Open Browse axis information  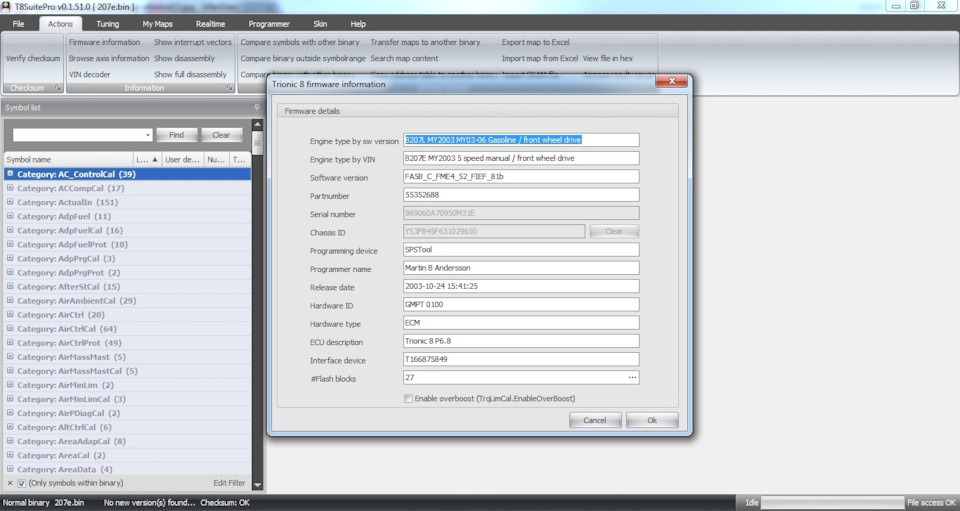[x=109, y=58]
